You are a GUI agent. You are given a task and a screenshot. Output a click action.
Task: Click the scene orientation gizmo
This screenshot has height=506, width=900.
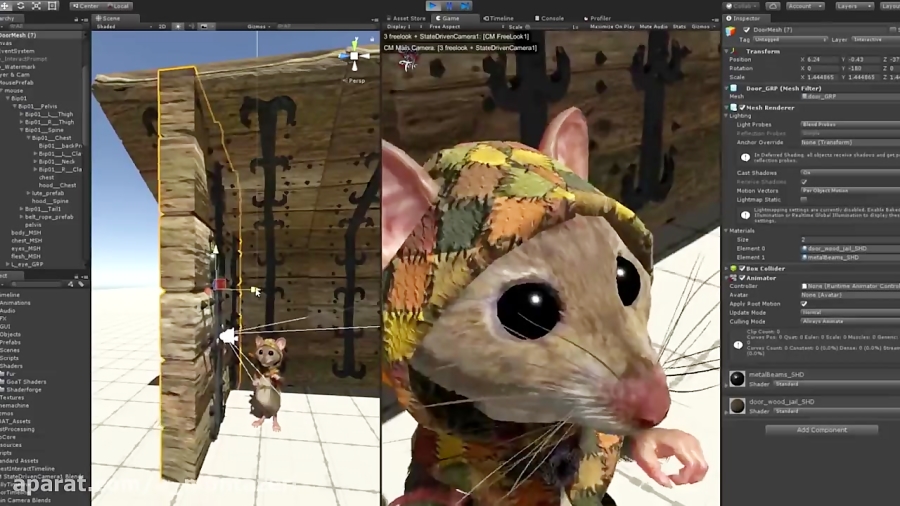coord(354,56)
